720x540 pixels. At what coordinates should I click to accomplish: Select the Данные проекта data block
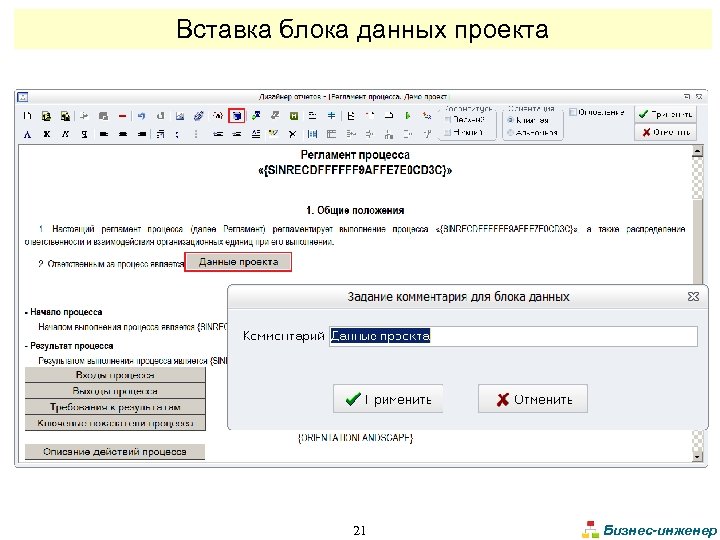[x=238, y=262]
